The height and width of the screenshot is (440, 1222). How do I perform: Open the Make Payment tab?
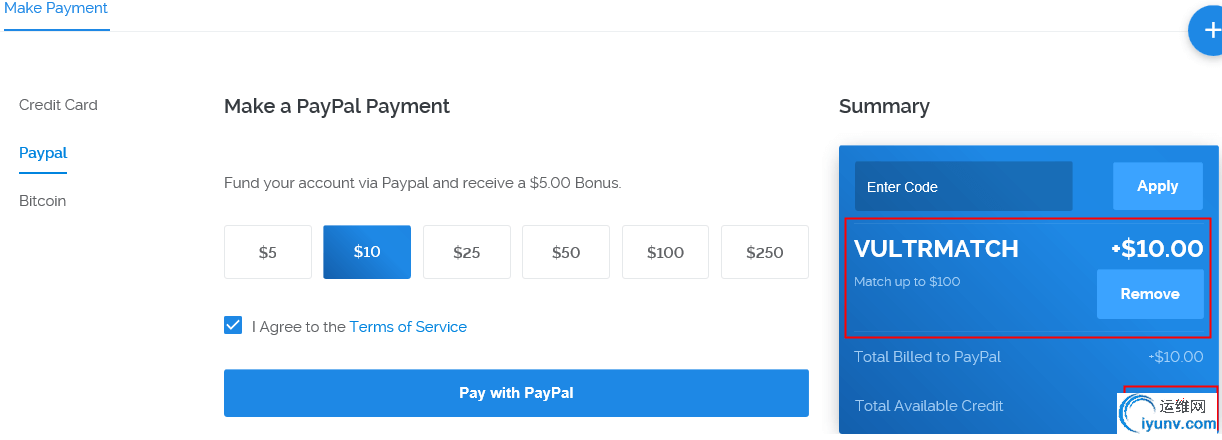56,9
